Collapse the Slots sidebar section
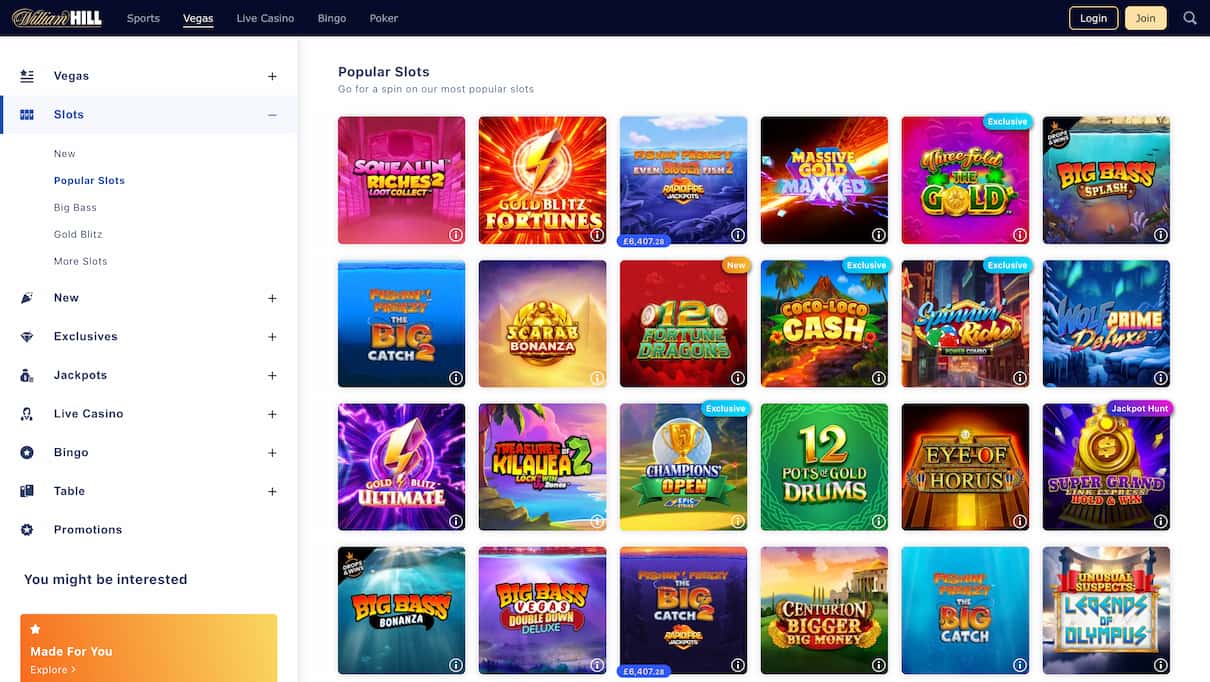 (272, 115)
